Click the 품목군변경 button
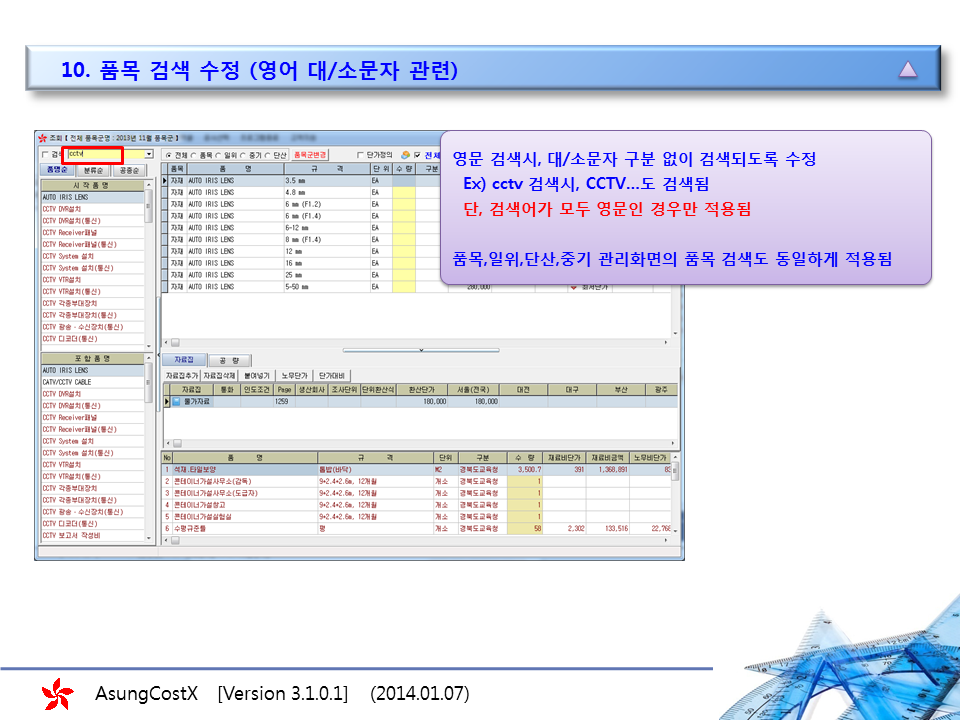 tap(310, 155)
